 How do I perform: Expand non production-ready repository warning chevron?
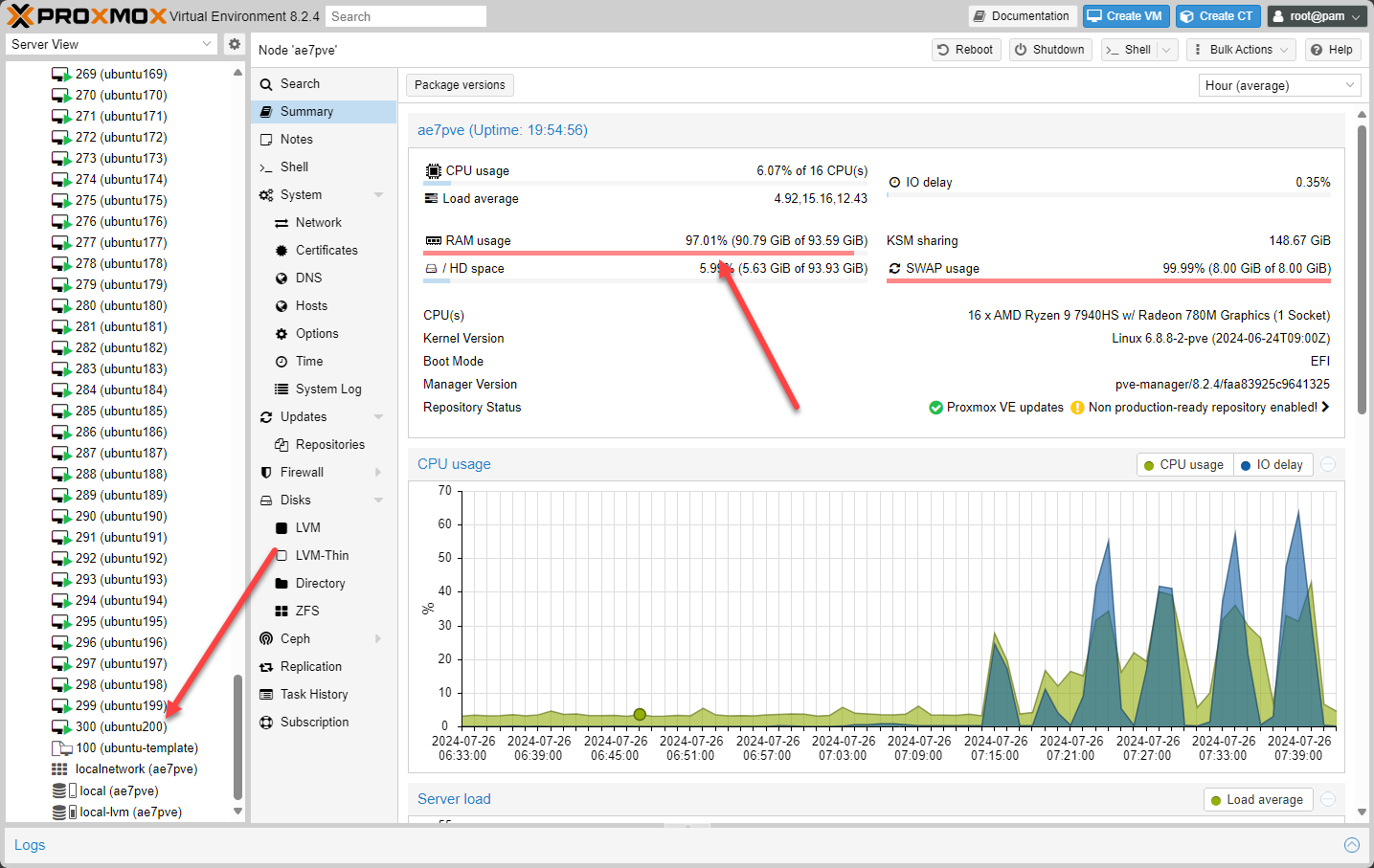pos(1325,407)
